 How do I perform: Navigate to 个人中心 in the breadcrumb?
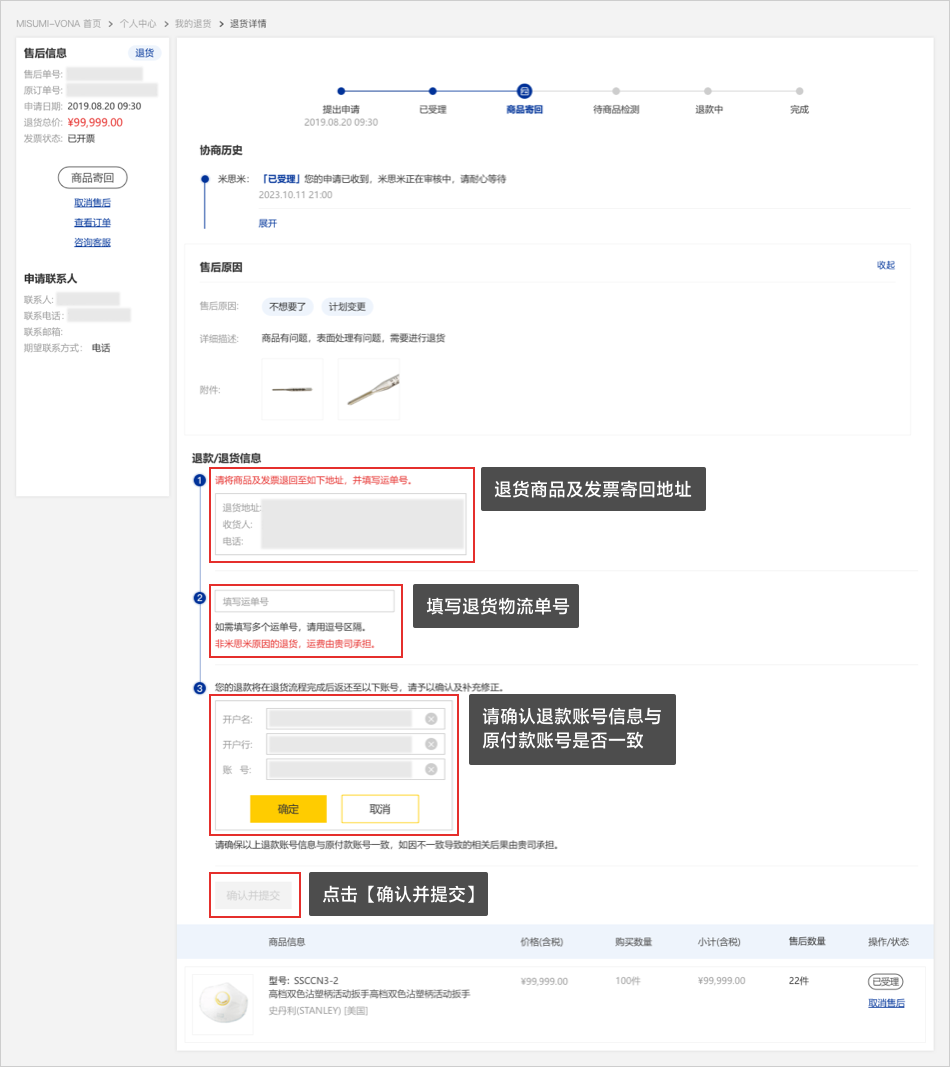coord(139,23)
